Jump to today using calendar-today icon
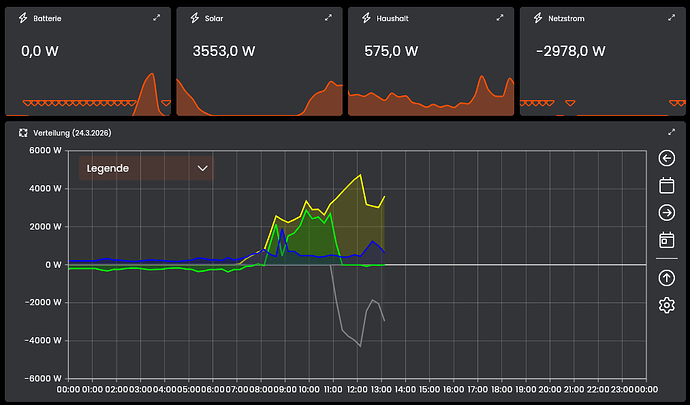This screenshot has height=405, width=690. pyautogui.click(x=667, y=240)
